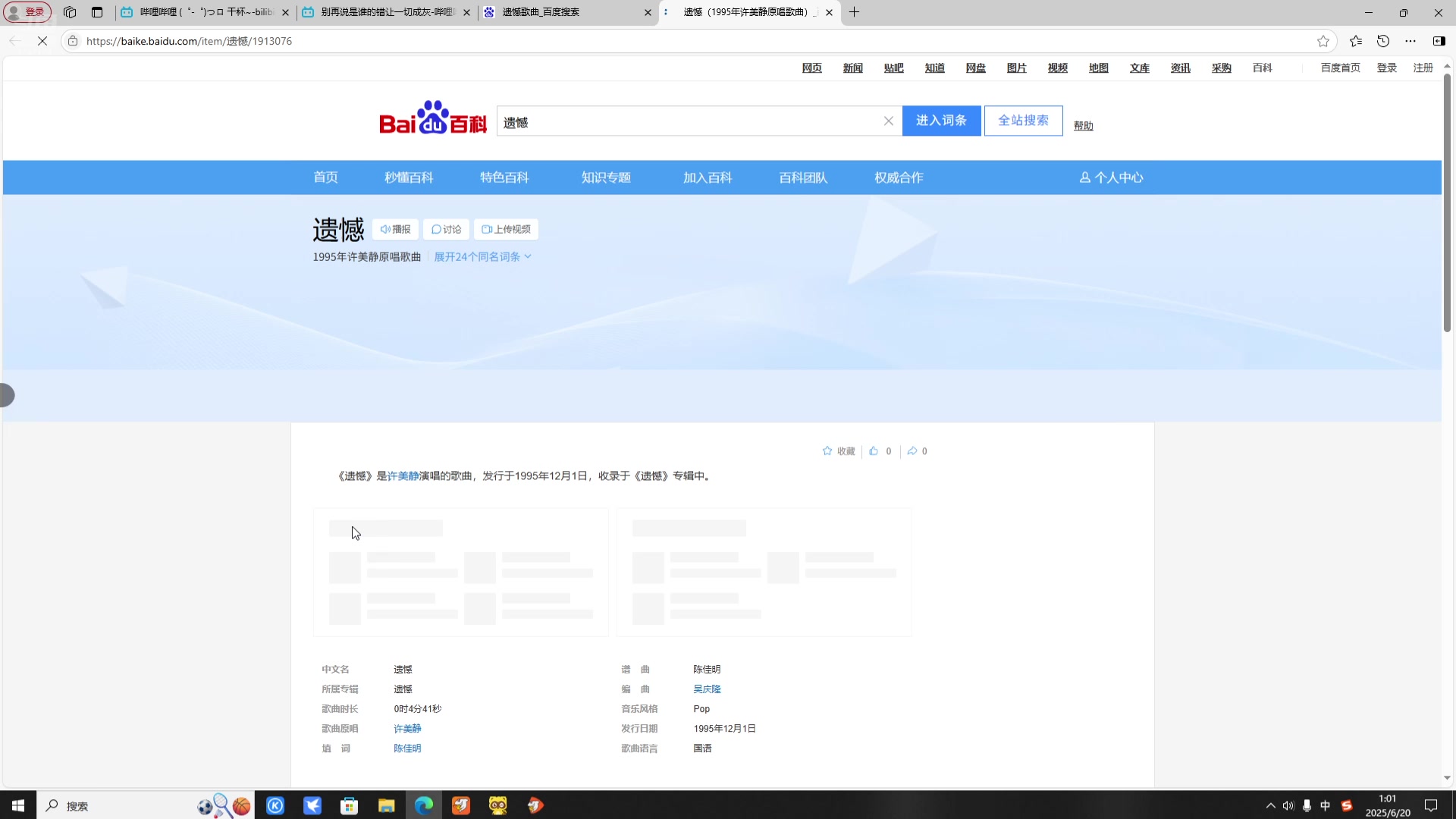Open the 帮助 help link
The width and height of the screenshot is (1456, 819).
point(1084,126)
